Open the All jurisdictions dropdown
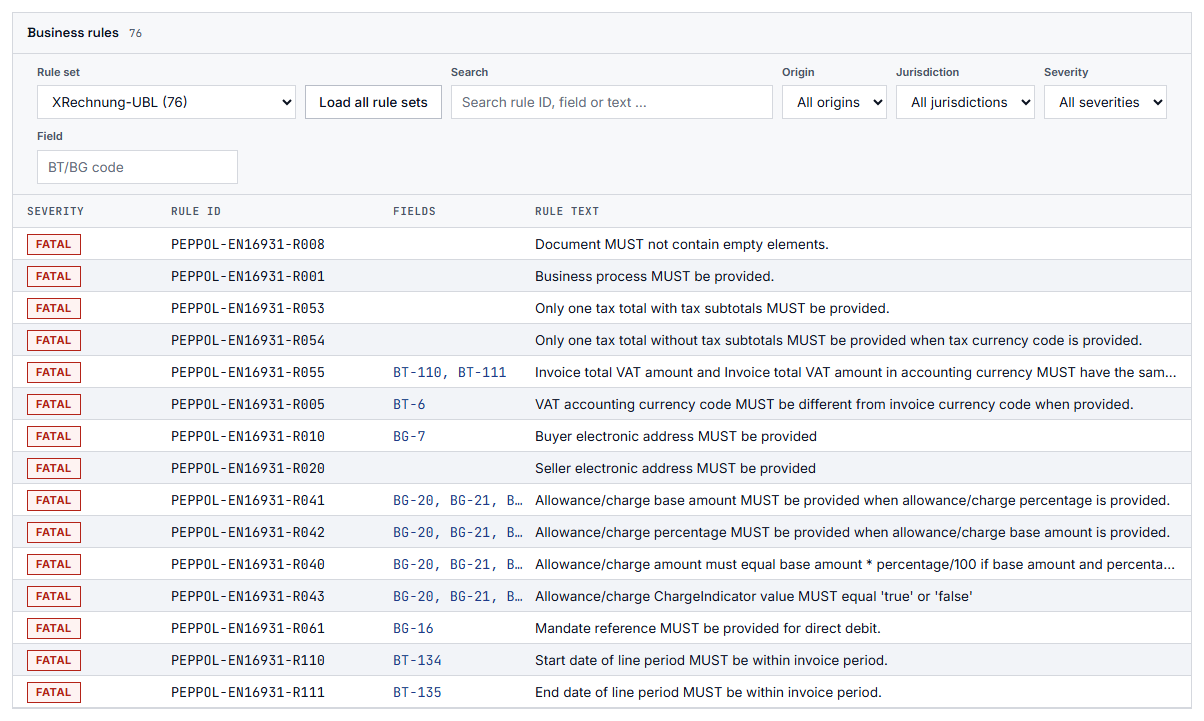The image size is (1204, 721). click(965, 102)
